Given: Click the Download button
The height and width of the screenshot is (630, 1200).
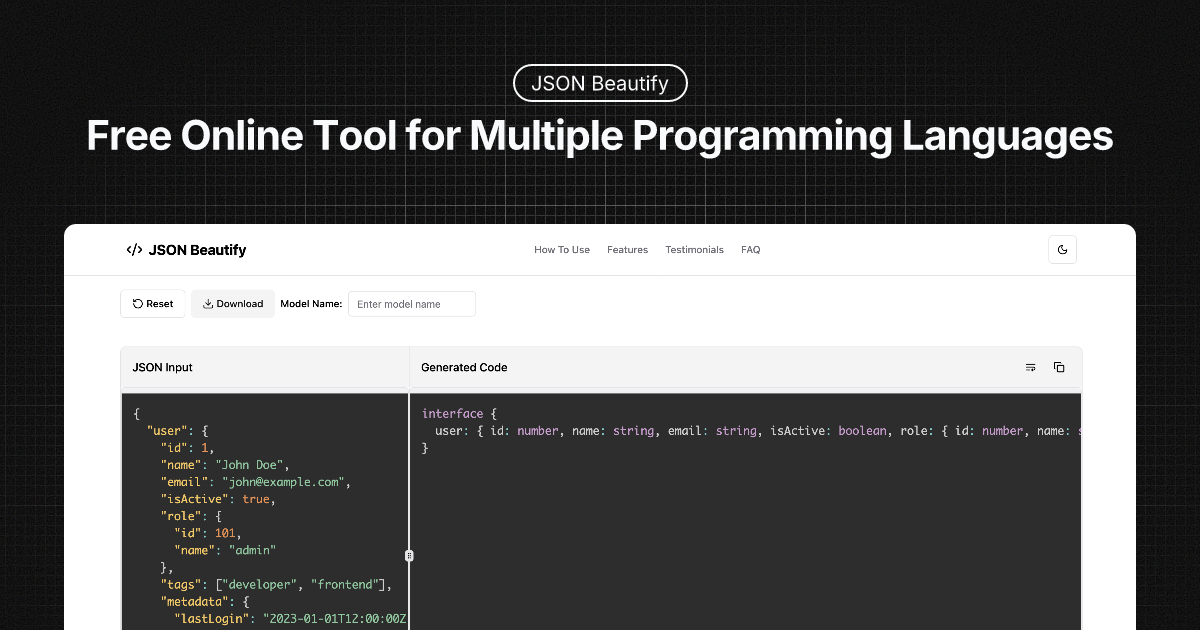Looking at the screenshot, I should (x=232, y=303).
